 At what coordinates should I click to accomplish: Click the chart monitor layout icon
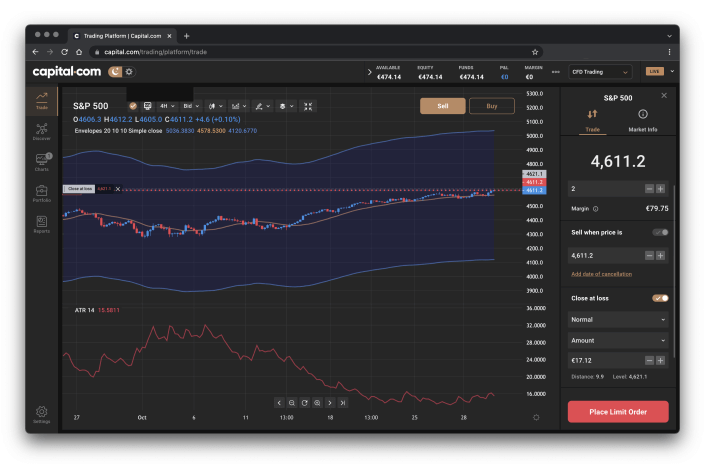(x=147, y=106)
